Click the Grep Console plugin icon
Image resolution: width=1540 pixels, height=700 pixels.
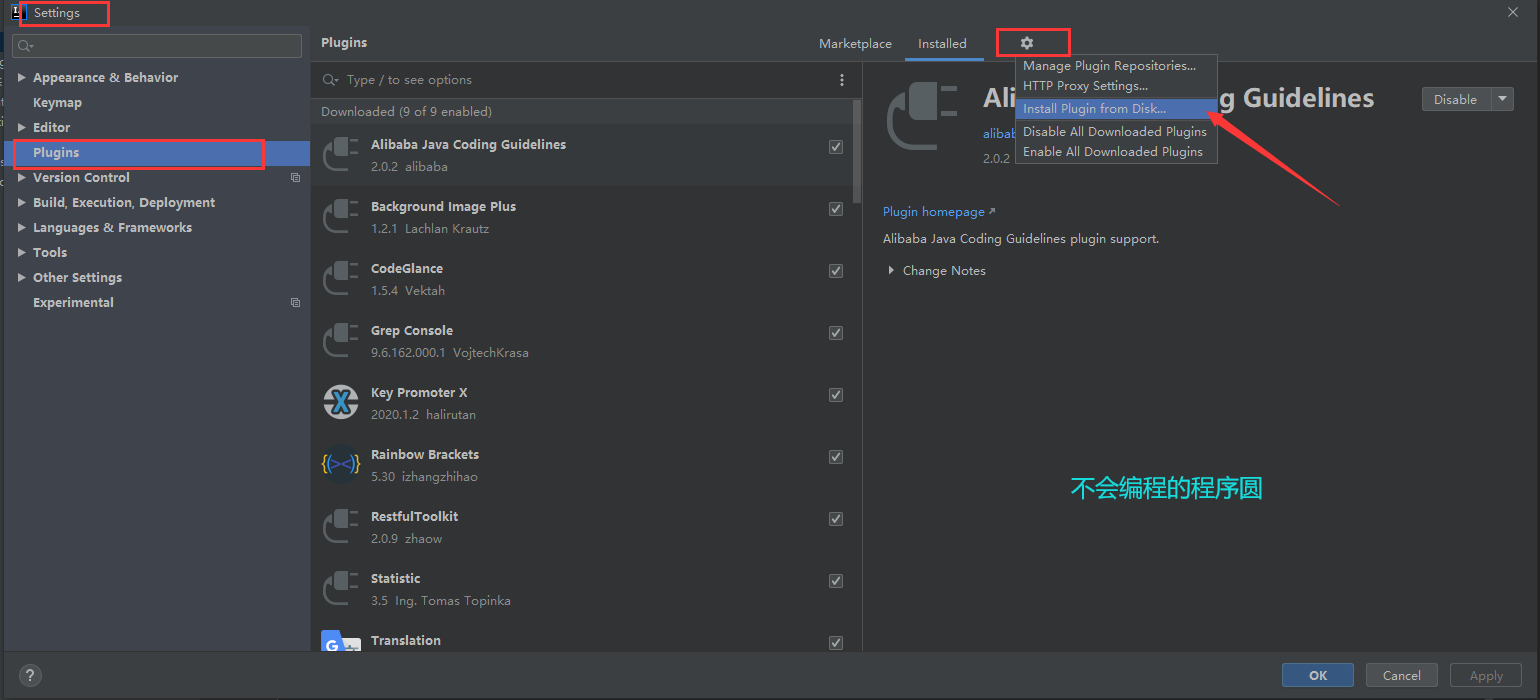(x=341, y=341)
